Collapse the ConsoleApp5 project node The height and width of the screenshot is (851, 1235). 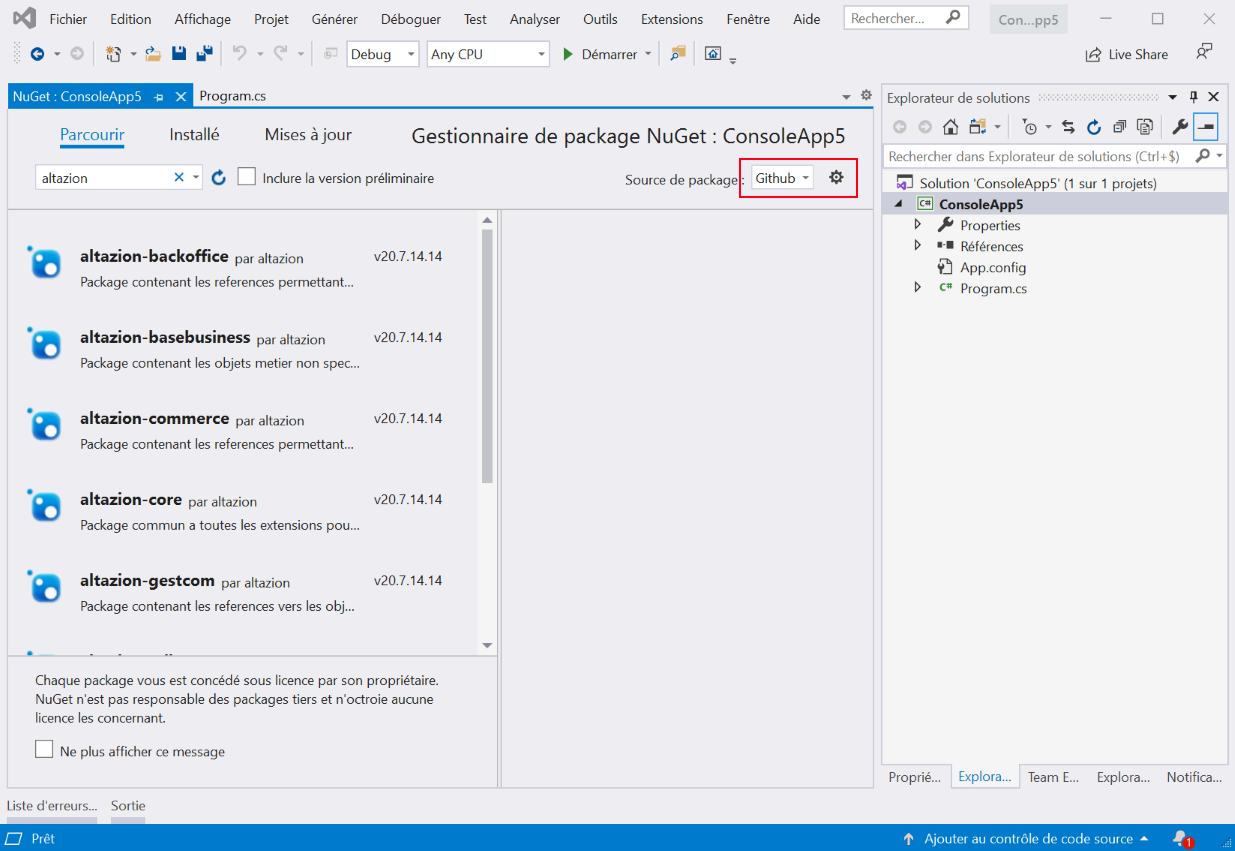[898, 204]
